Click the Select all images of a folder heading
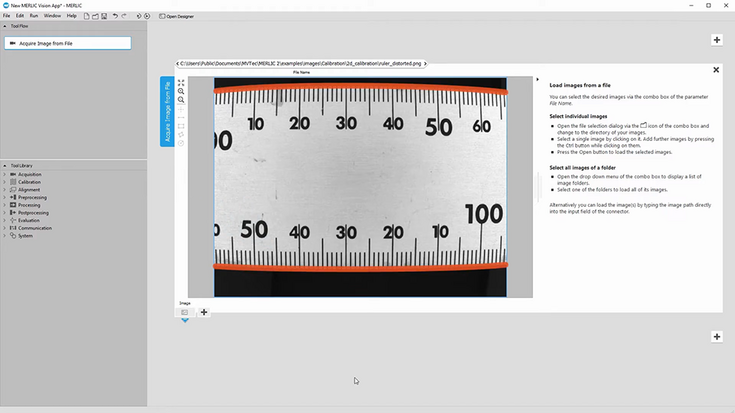Viewport: 735px width, 413px height. [x=582, y=167]
